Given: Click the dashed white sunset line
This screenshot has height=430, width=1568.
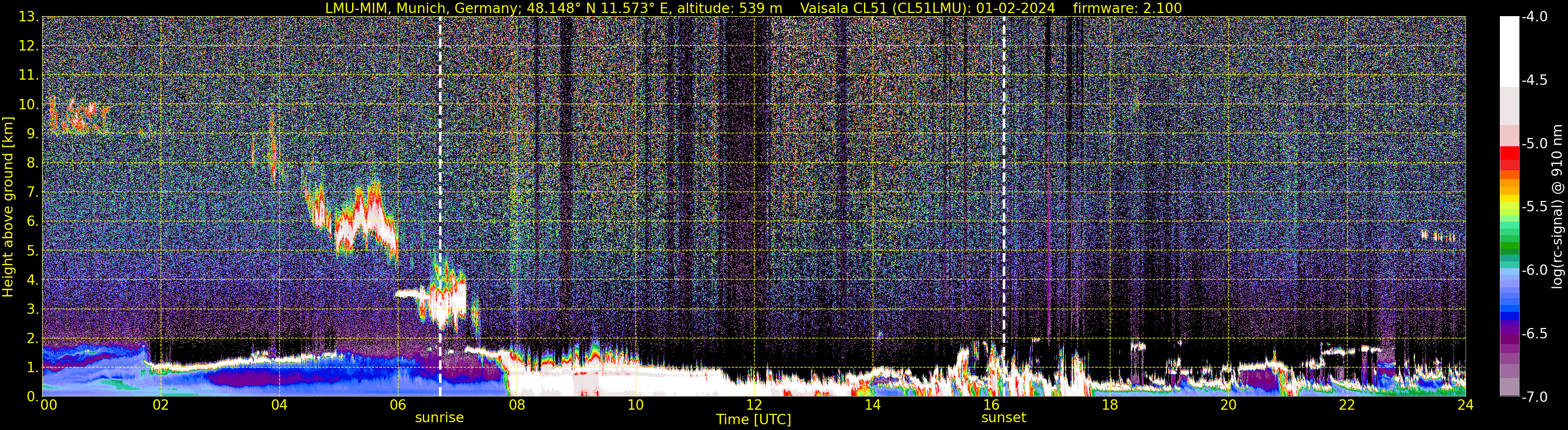Looking at the screenshot, I should pos(1004,207).
